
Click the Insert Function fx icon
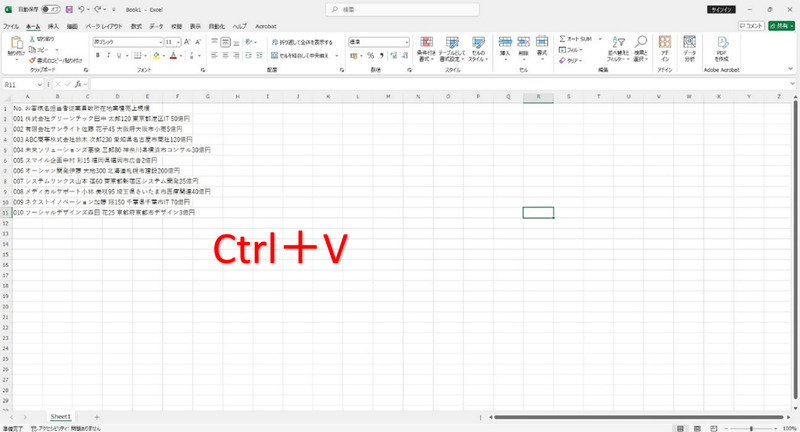(78, 84)
